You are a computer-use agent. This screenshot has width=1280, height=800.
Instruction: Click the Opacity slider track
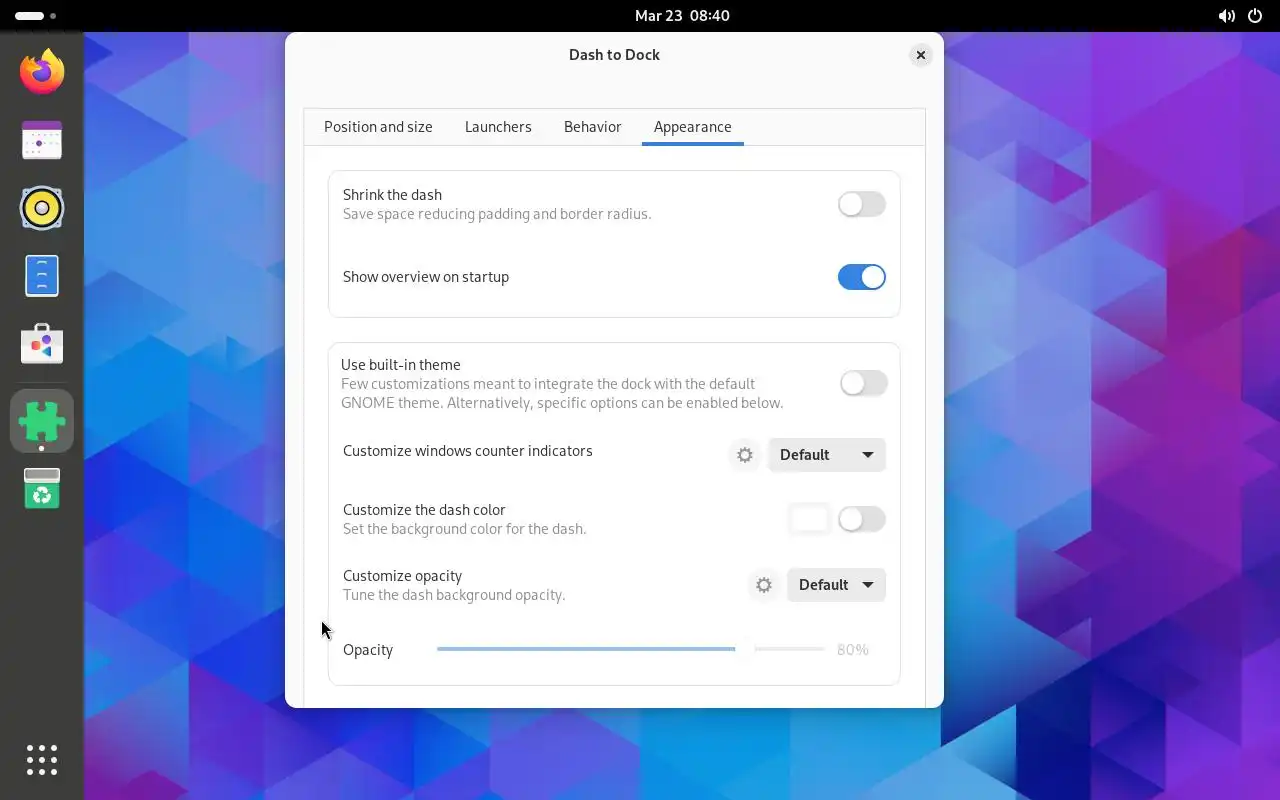pyautogui.click(x=630, y=649)
